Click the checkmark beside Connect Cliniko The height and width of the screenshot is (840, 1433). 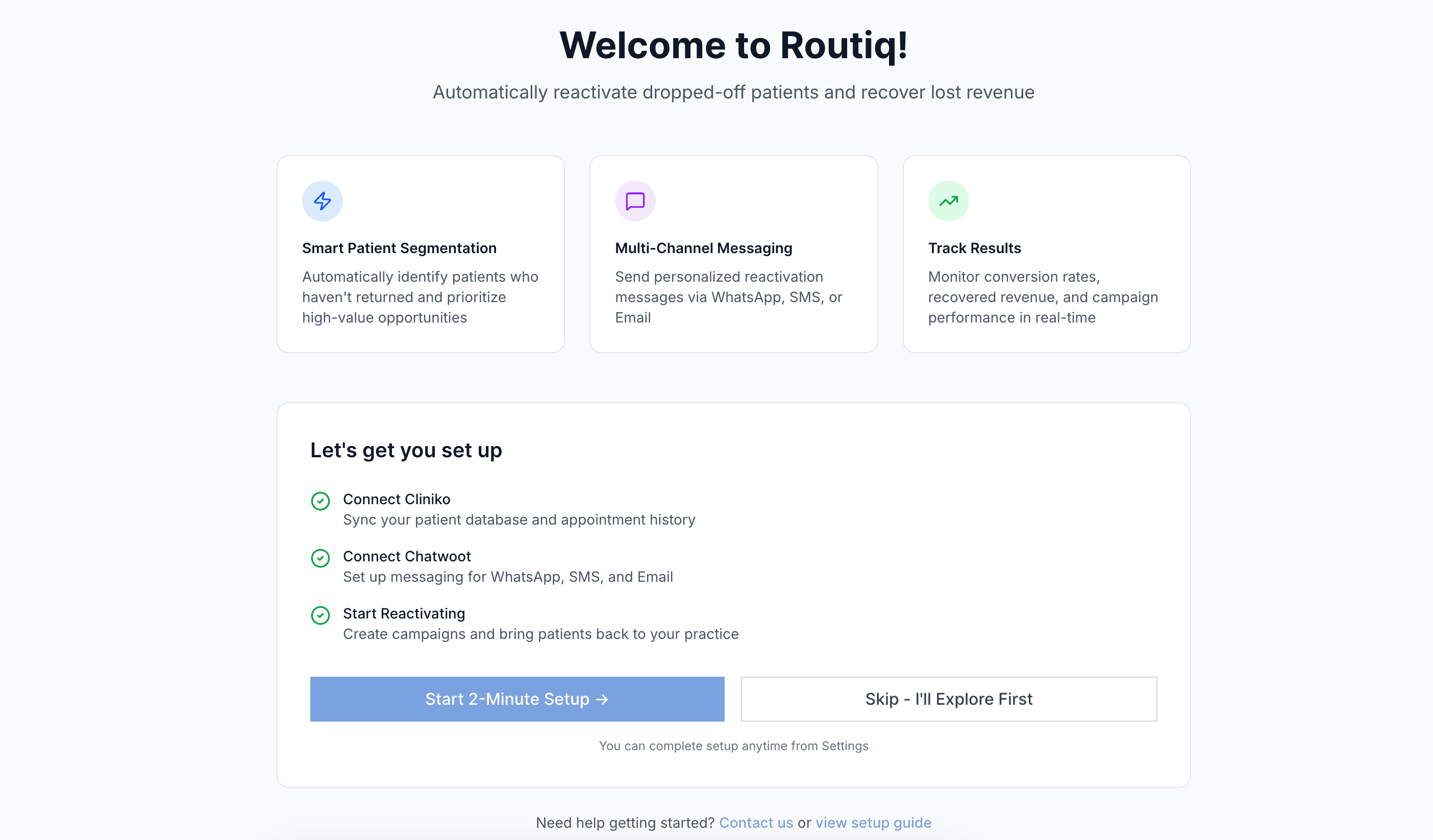[320, 501]
